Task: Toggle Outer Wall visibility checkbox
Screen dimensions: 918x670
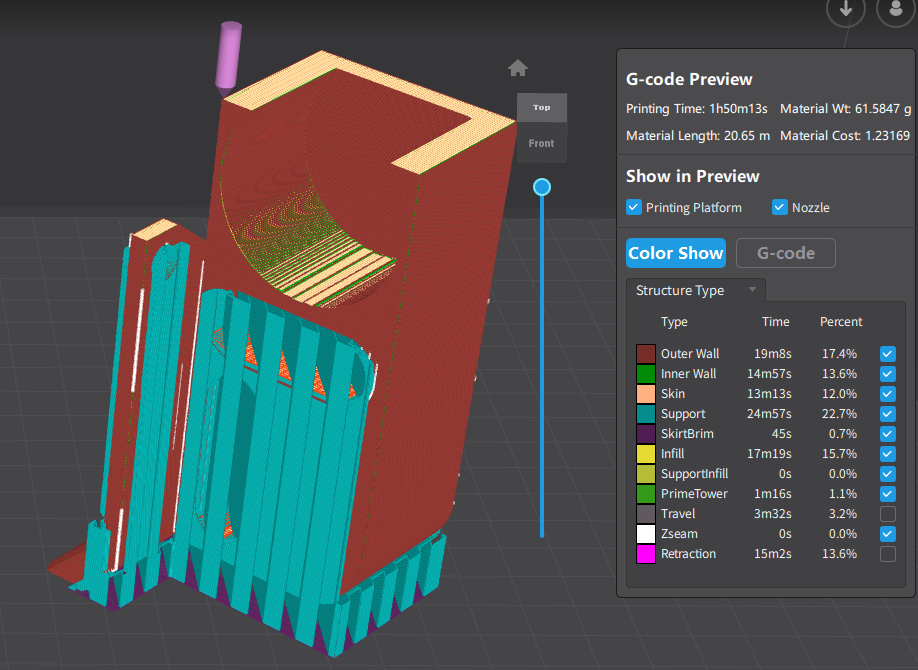Action: (888, 354)
